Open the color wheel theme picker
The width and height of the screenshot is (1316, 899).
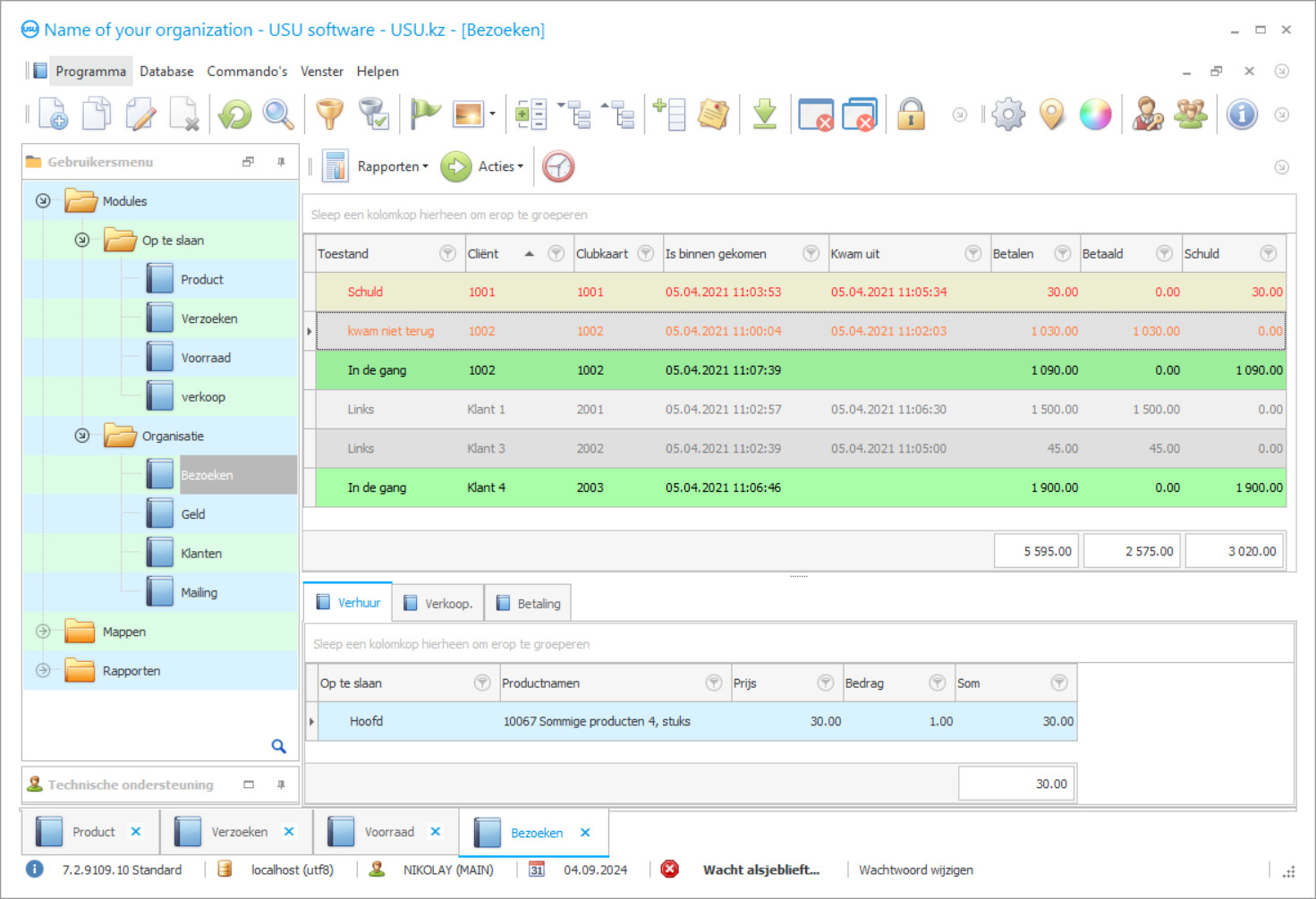(x=1095, y=114)
